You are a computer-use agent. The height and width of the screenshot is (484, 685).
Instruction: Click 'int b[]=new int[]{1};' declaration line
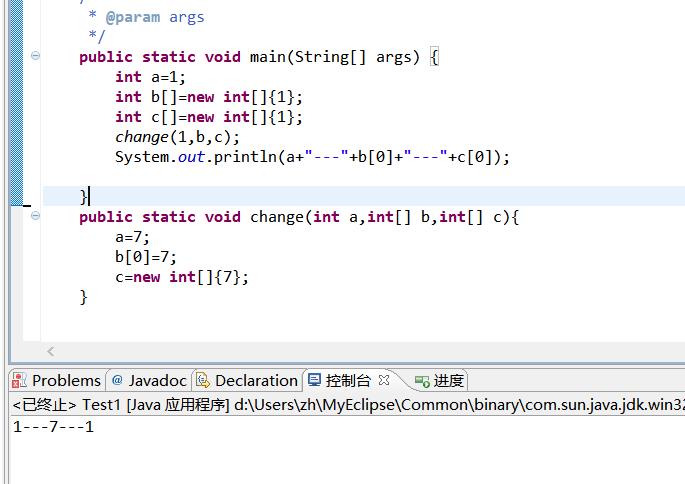pos(208,97)
